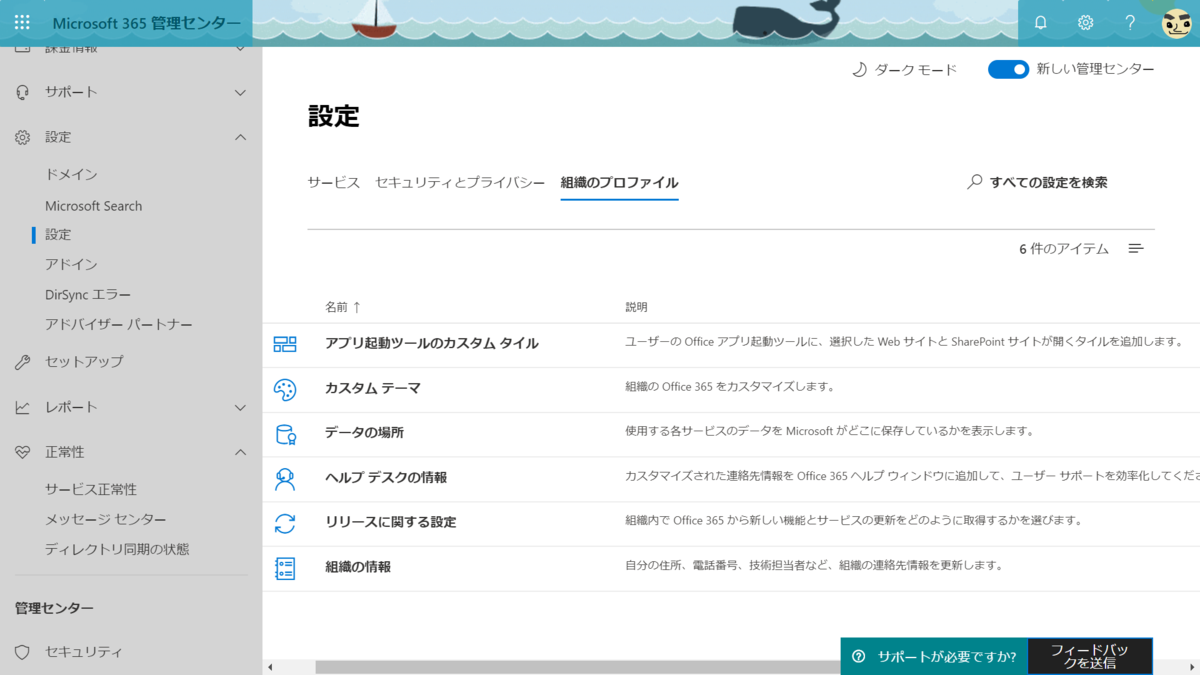Select the 組織のプロファイル tab

coord(620,183)
